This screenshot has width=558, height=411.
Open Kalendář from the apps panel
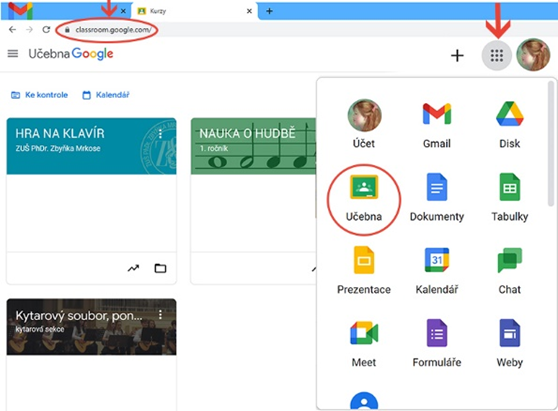(437, 270)
